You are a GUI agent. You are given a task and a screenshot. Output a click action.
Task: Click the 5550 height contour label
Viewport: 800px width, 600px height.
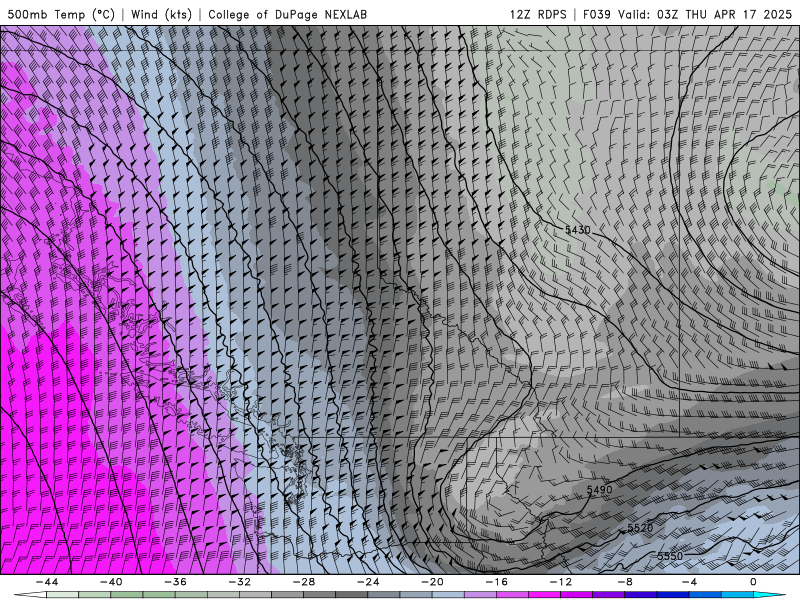670,556
